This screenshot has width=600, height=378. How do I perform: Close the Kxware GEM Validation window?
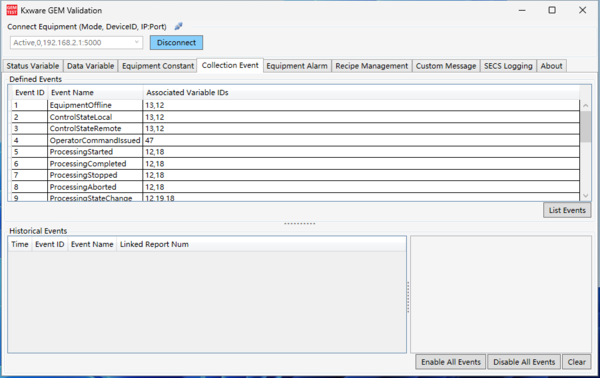pos(582,10)
